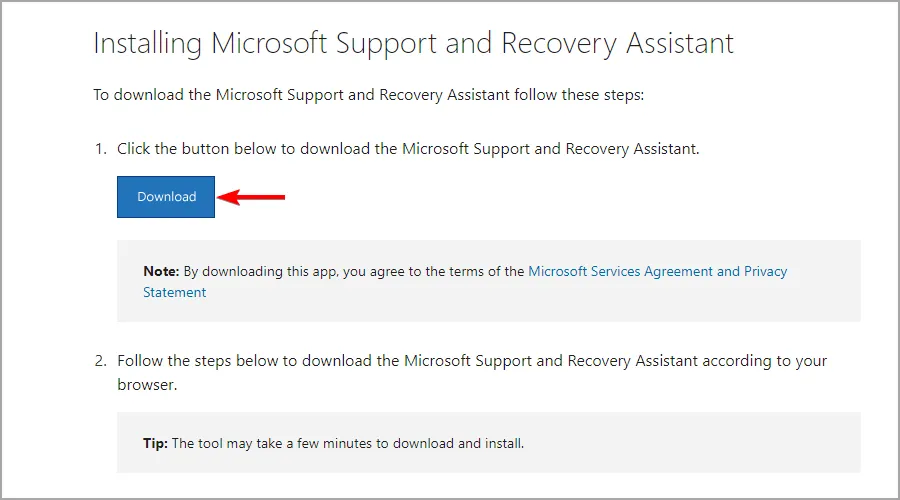Click the blue Download button

click(x=166, y=197)
